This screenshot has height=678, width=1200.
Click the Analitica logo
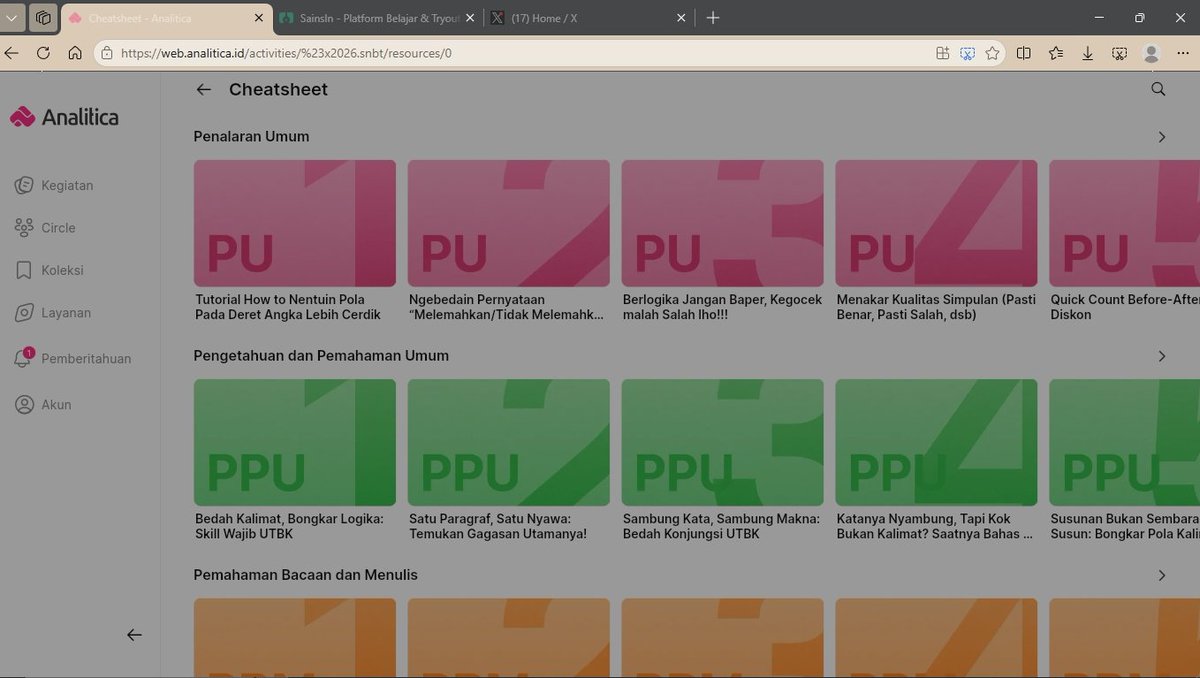click(64, 117)
